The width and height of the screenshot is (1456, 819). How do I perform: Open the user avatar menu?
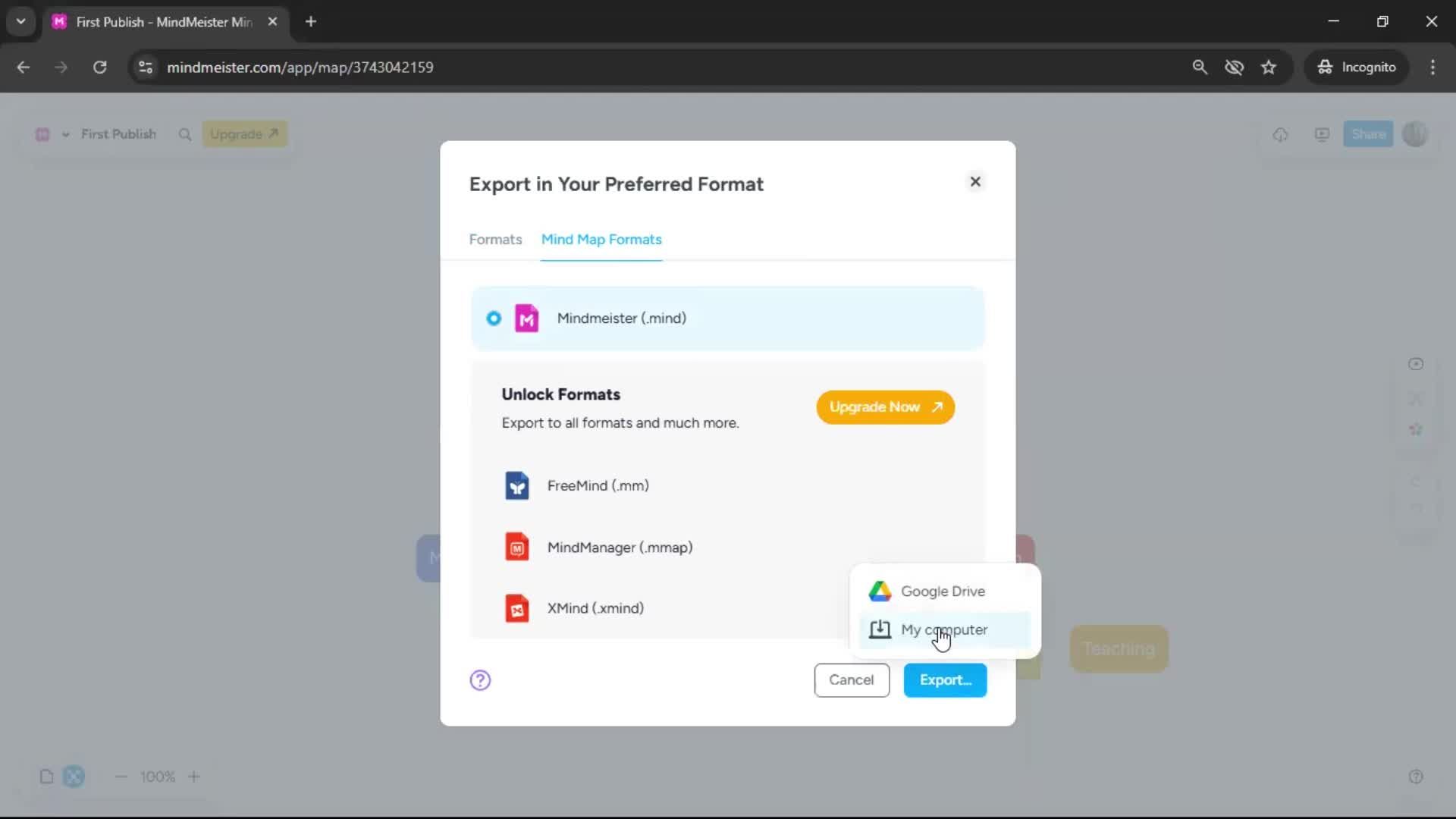[x=1415, y=134]
